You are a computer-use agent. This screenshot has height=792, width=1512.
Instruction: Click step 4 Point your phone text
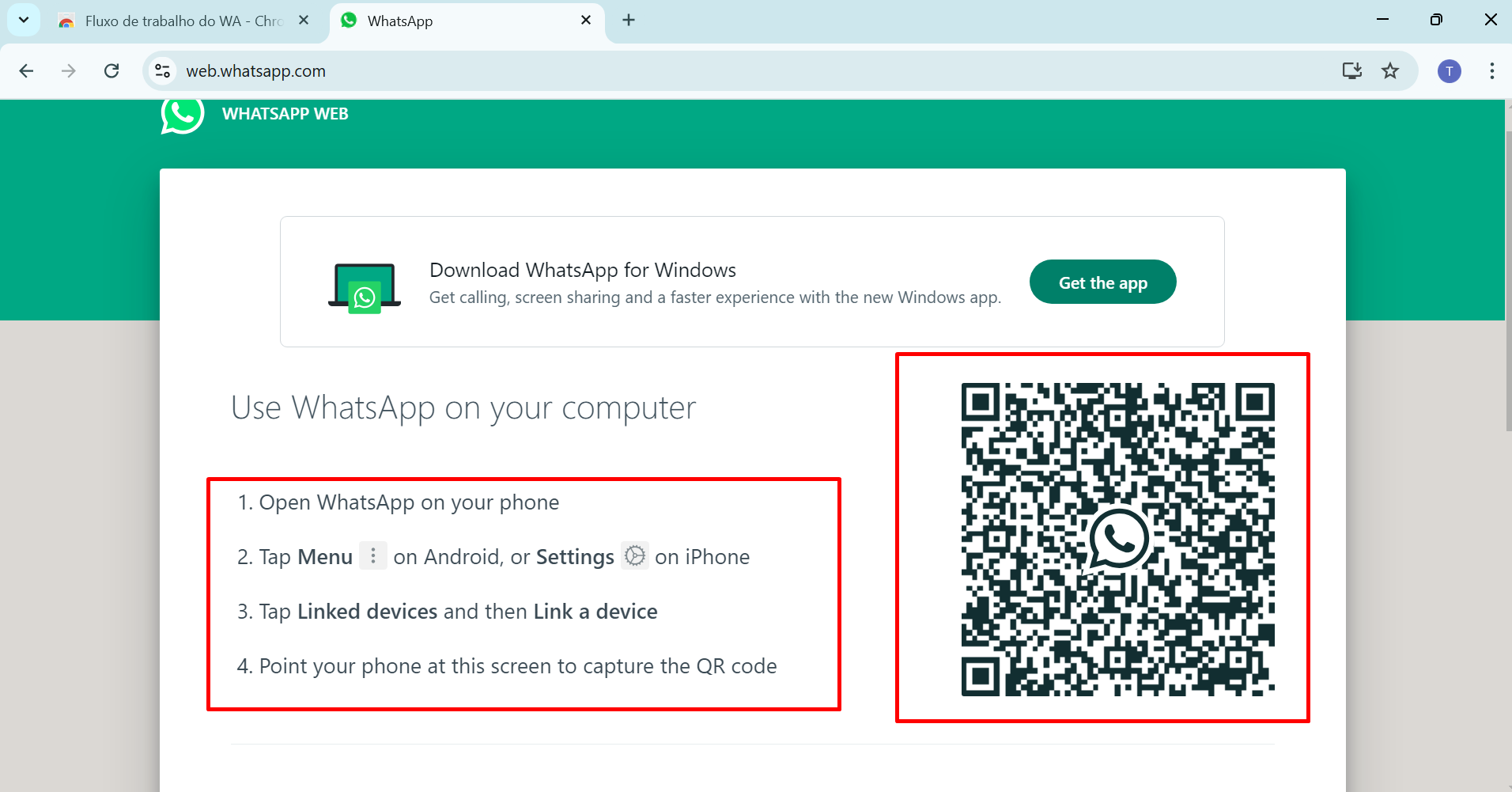coord(507,666)
